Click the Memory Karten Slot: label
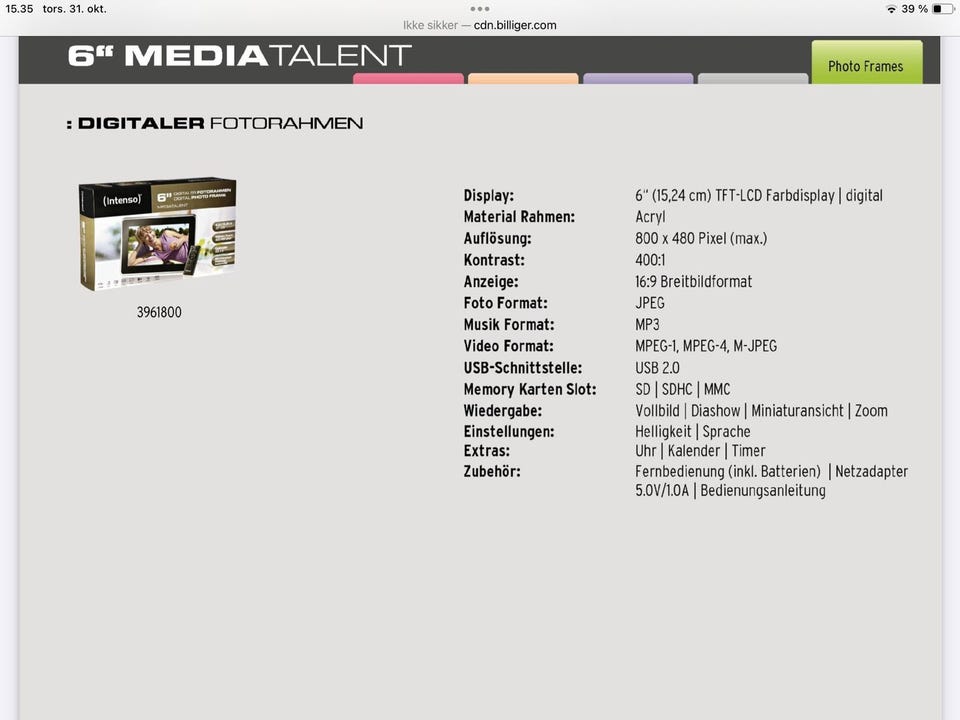 click(530, 389)
